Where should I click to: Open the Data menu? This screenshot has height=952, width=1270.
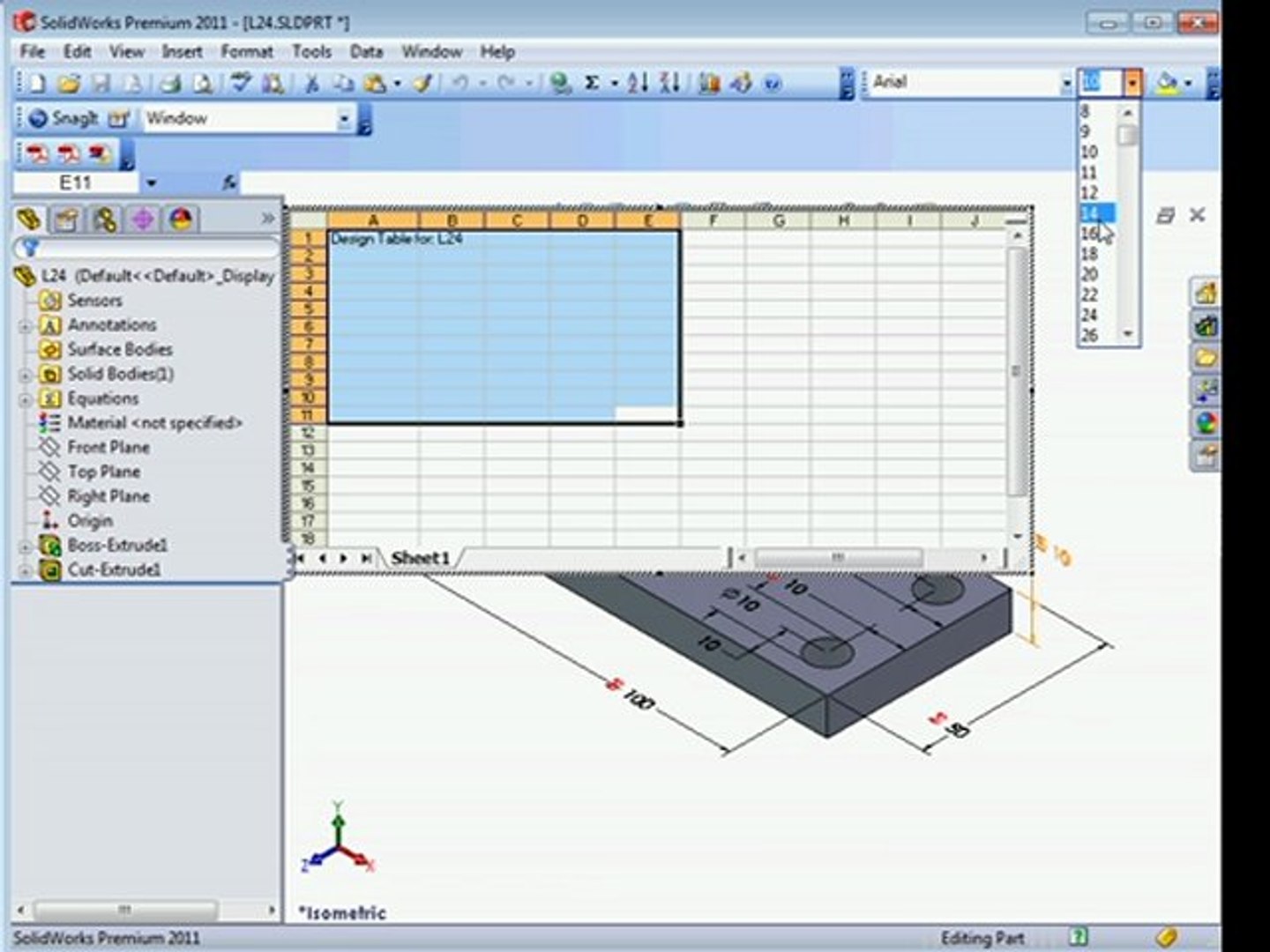click(x=366, y=51)
